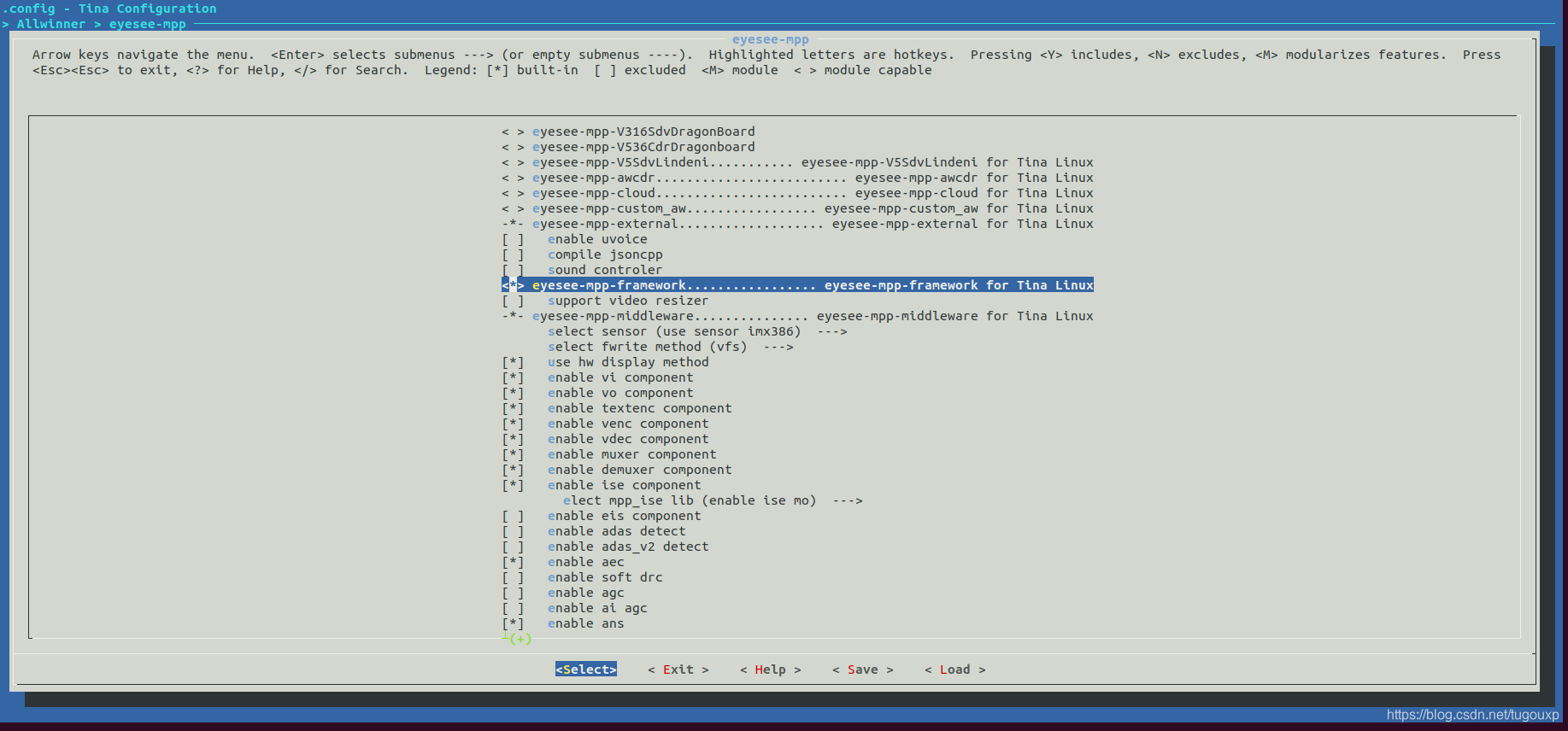Toggle the sound controler checkbox
This screenshot has width=1568, height=731.
click(513, 270)
